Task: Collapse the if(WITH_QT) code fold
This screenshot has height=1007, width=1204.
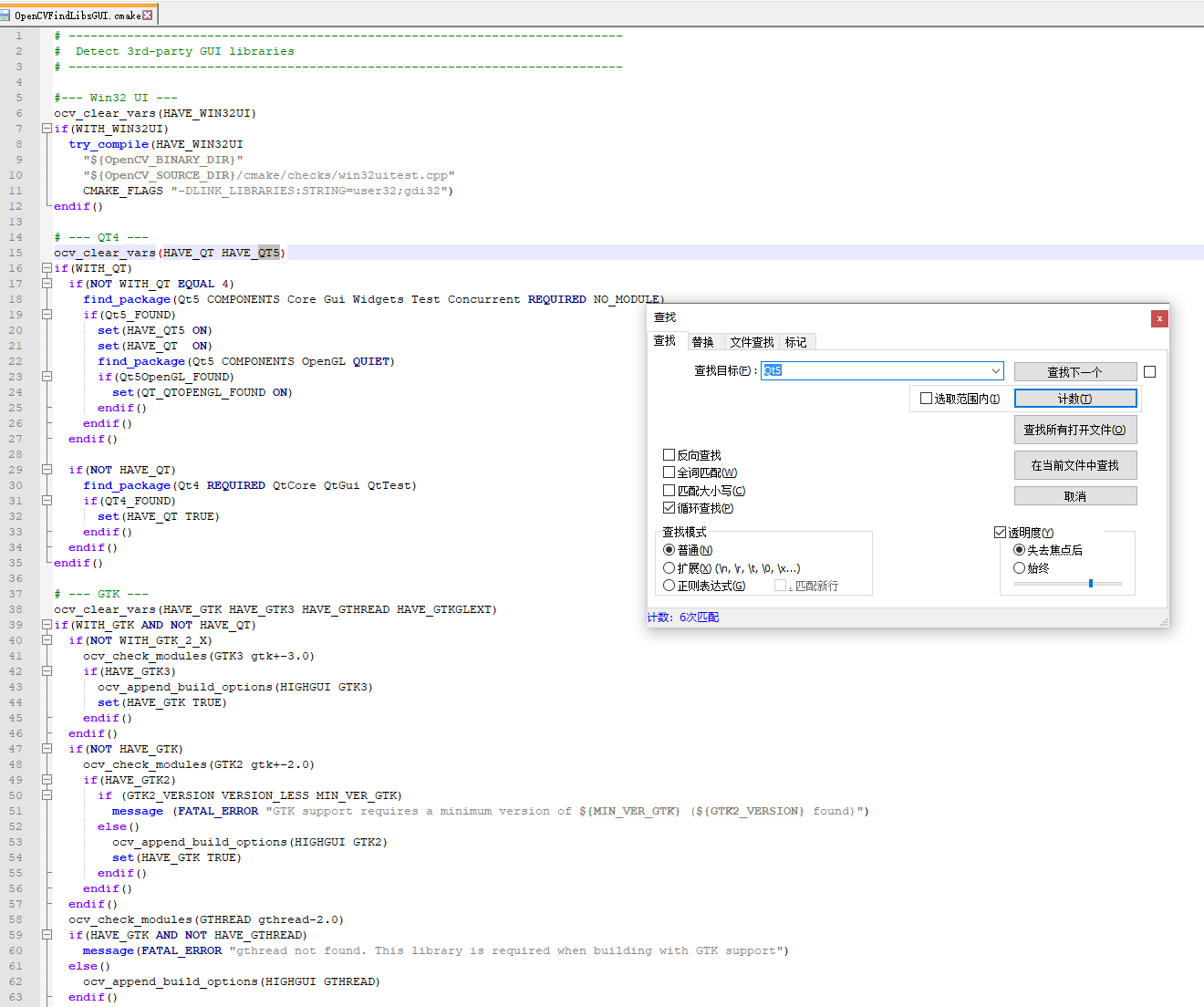Action: click(46, 267)
